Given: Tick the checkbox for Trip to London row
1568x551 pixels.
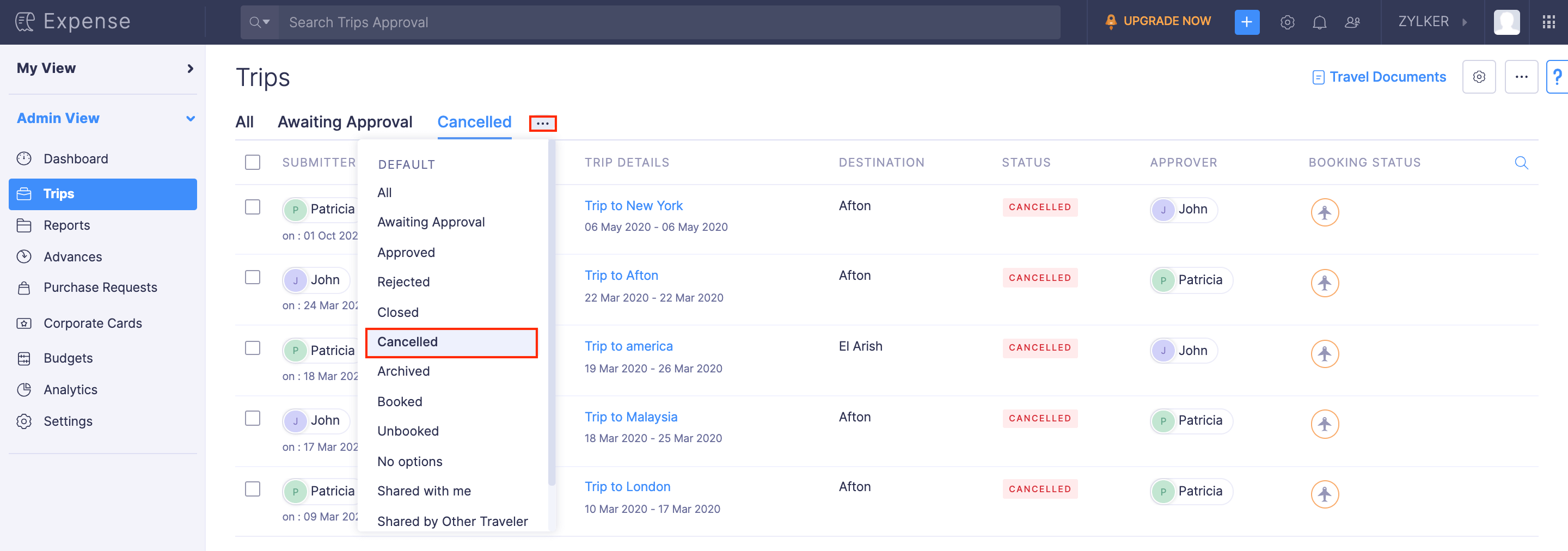Looking at the screenshot, I should [253, 489].
